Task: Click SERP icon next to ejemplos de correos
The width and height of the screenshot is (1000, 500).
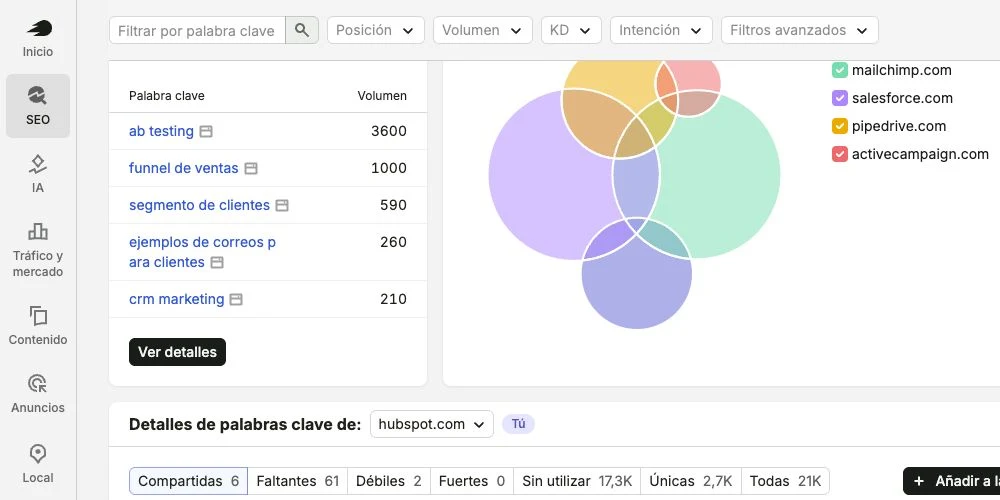Action: 217,262
